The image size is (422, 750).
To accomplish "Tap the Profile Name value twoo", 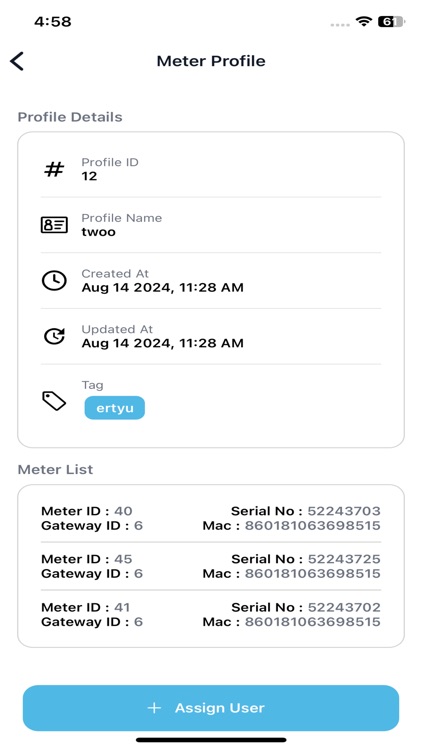I will point(99,232).
